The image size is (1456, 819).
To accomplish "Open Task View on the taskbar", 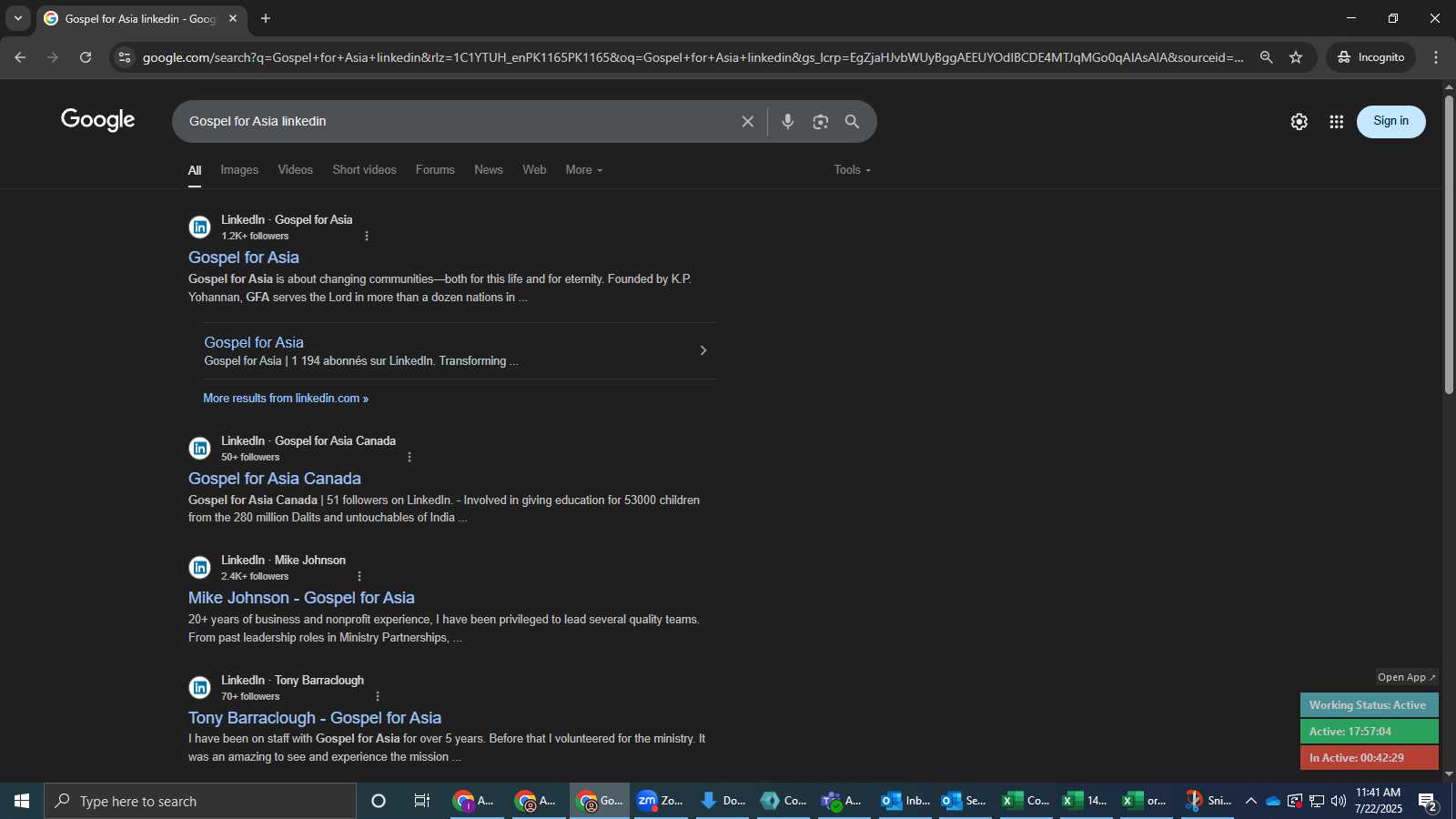I will click(421, 801).
